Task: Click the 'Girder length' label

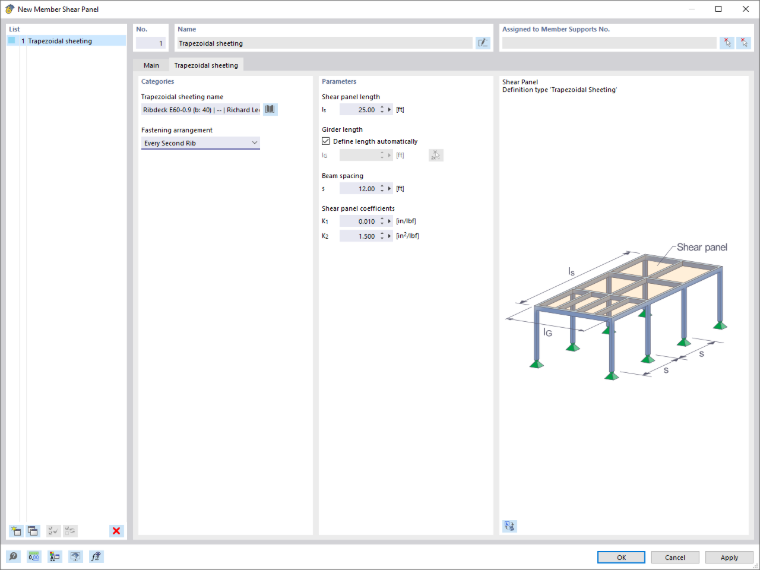Action: pyautogui.click(x=342, y=129)
